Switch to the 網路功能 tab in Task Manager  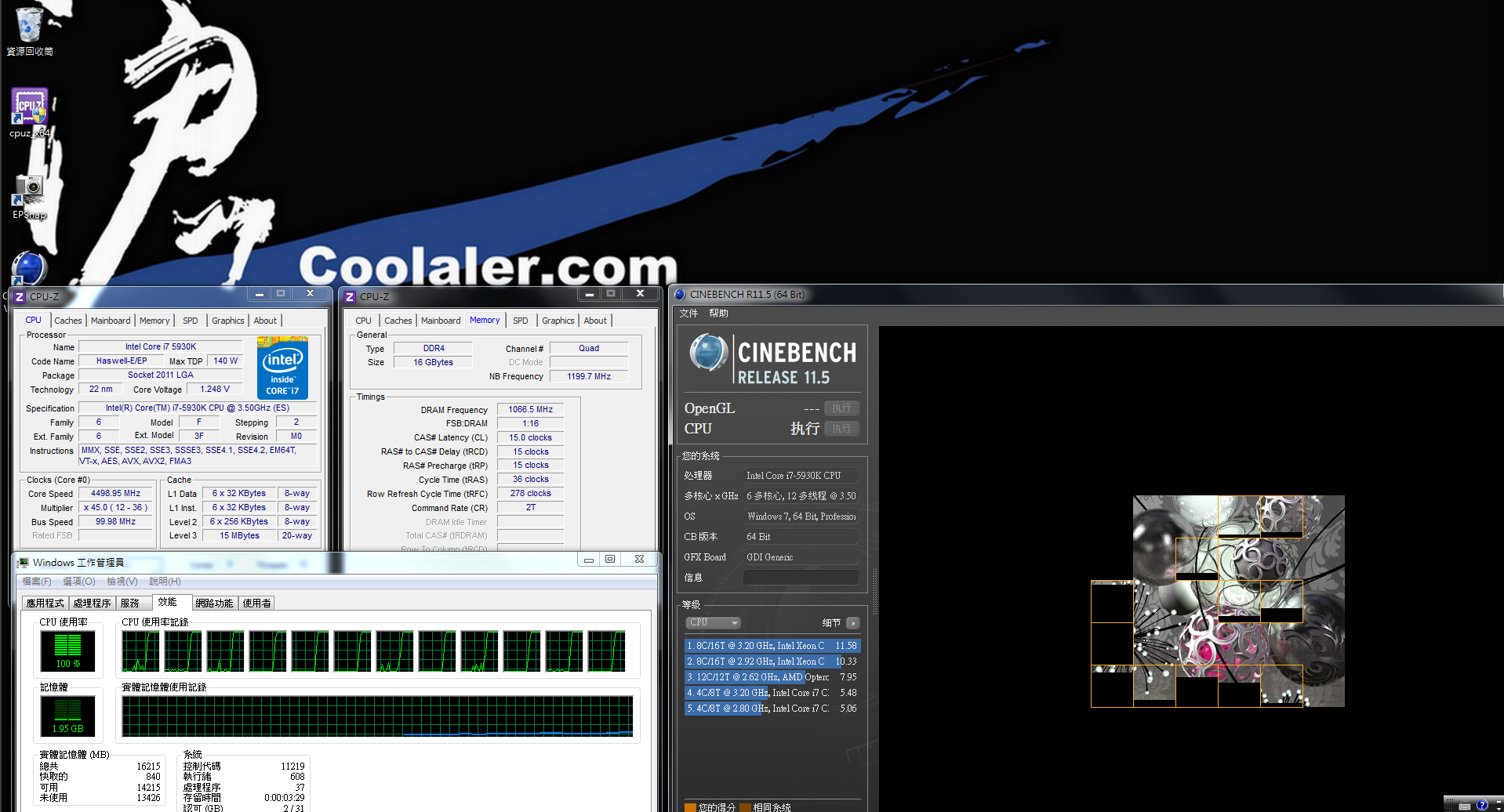(x=214, y=604)
